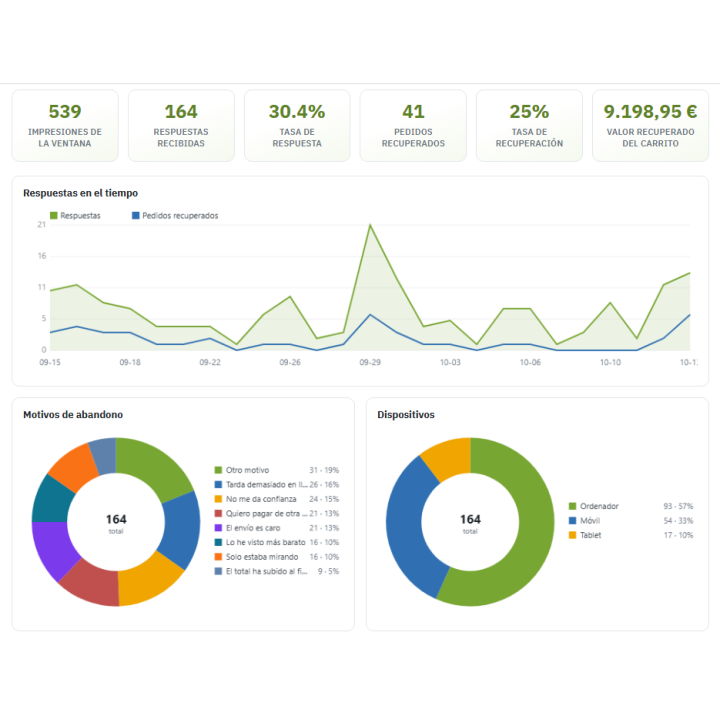Click the orange Tablet legend swatch
720x720 pixels.
572,535
